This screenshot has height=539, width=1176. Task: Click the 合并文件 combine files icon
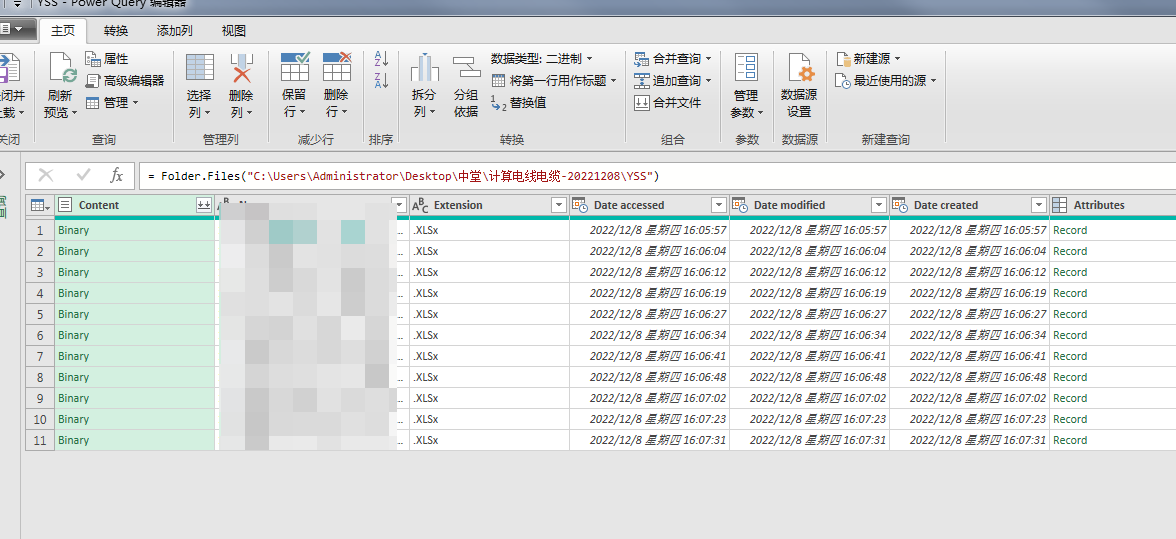(641, 103)
